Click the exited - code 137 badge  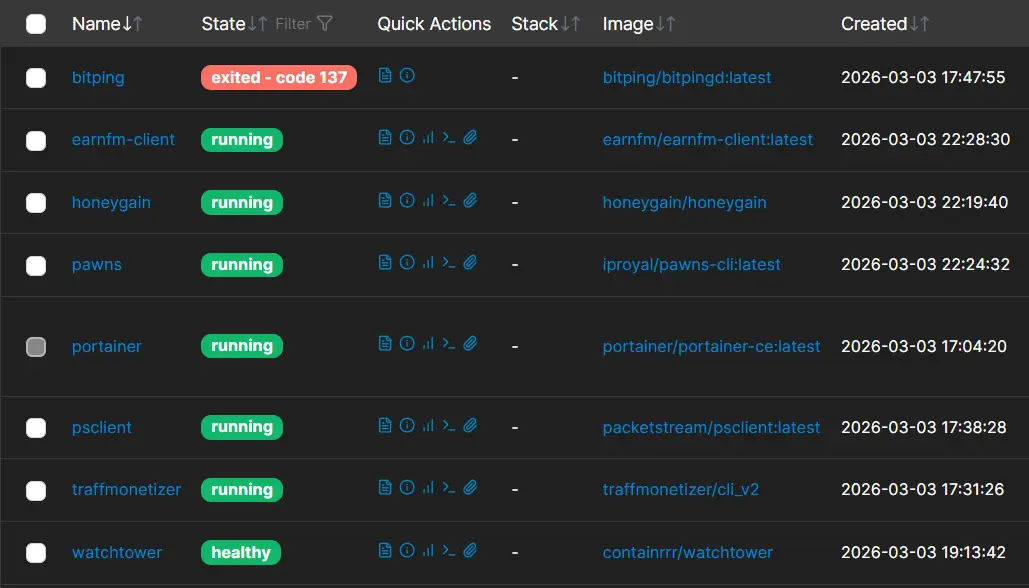(279, 77)
